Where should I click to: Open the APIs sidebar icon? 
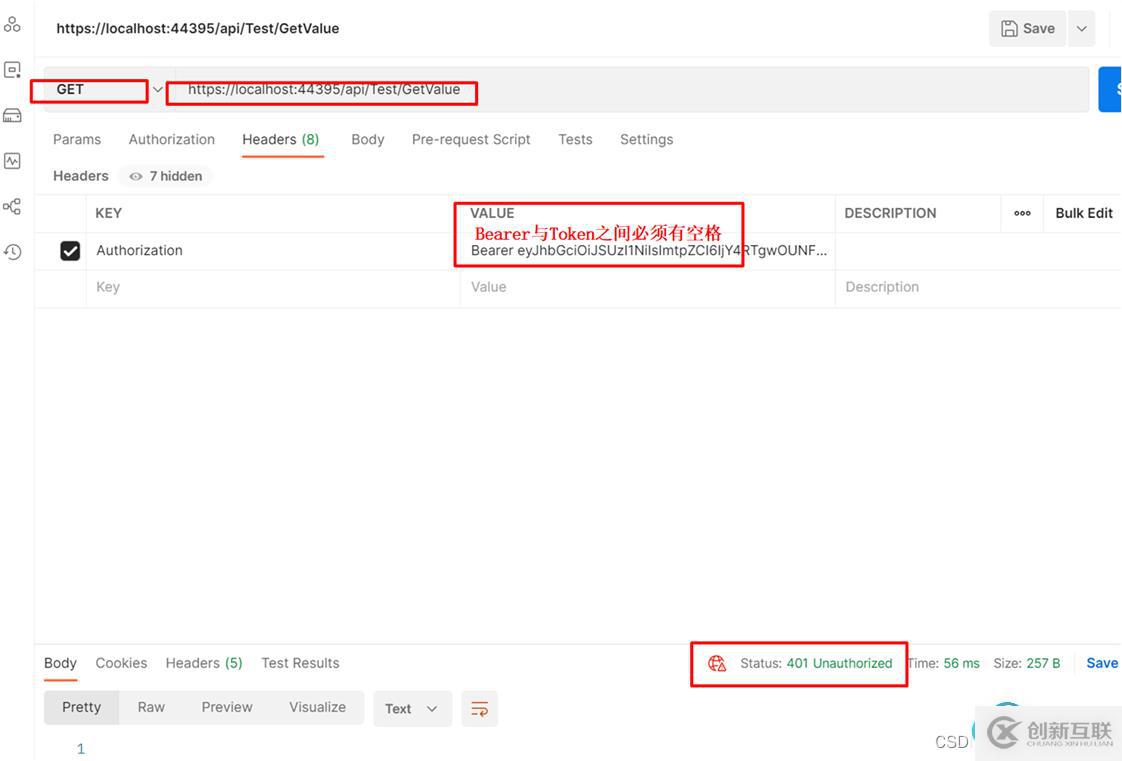click(12, 25)
